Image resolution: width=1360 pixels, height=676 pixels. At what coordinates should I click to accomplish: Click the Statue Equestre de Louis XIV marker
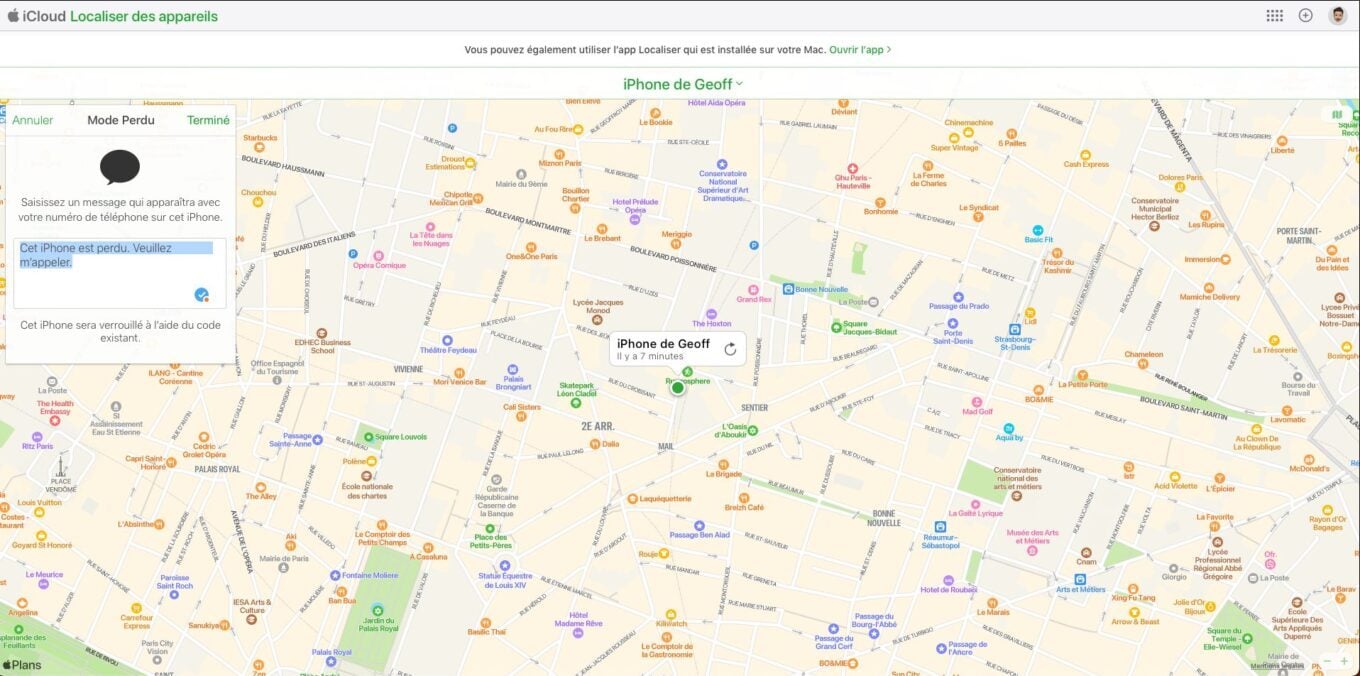coord(505,564)
